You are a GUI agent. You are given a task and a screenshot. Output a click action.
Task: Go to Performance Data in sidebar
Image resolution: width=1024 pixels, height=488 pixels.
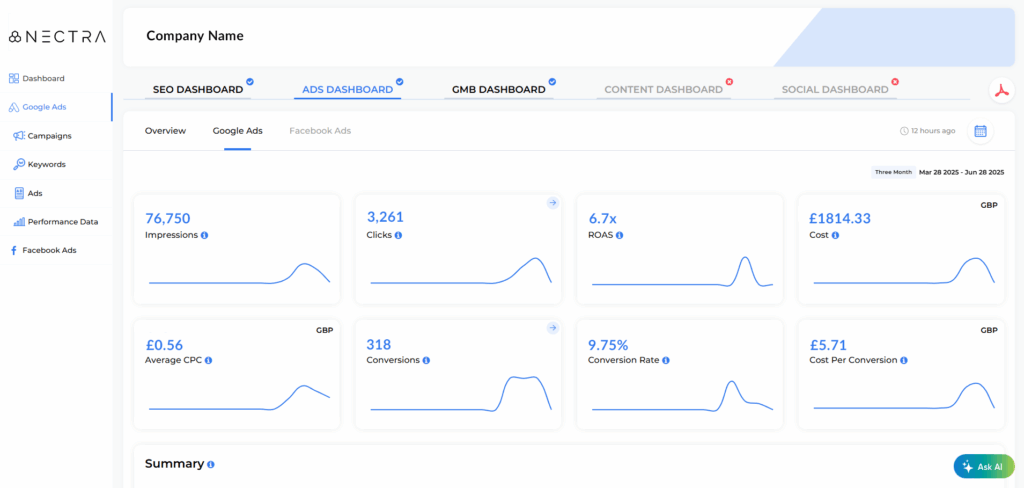pyautogui.click(x=62, y=222)
